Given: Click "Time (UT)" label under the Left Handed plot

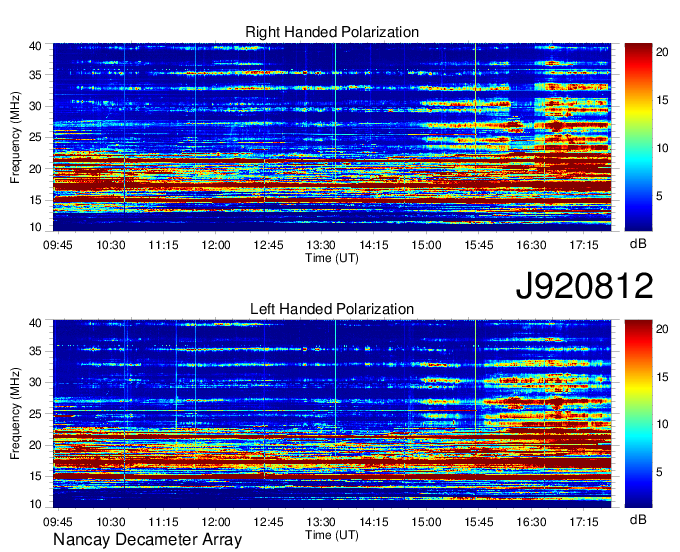Looking at the screenshot, I should point(332,535).
